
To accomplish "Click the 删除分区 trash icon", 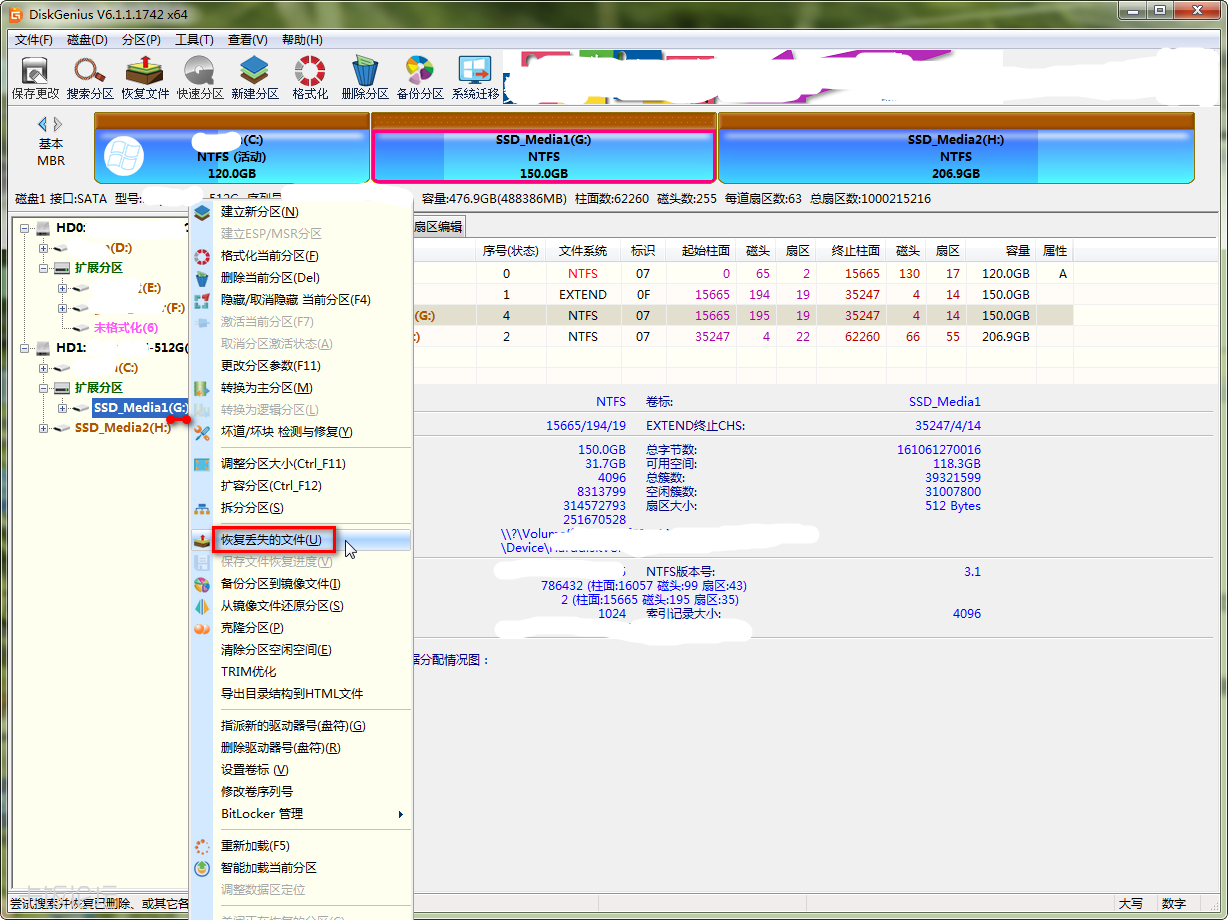I will (x=365, y=78).
